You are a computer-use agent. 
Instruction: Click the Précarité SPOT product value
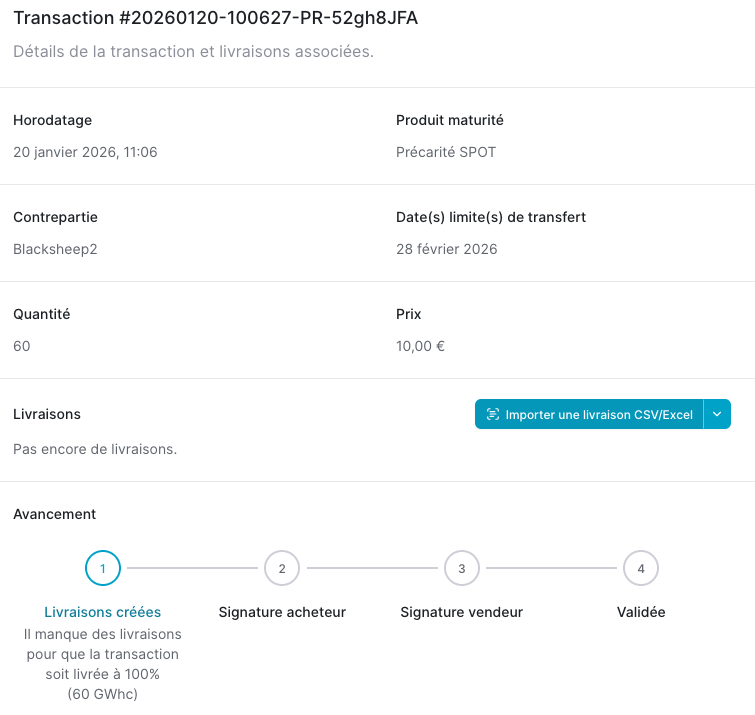click(446, 152)
